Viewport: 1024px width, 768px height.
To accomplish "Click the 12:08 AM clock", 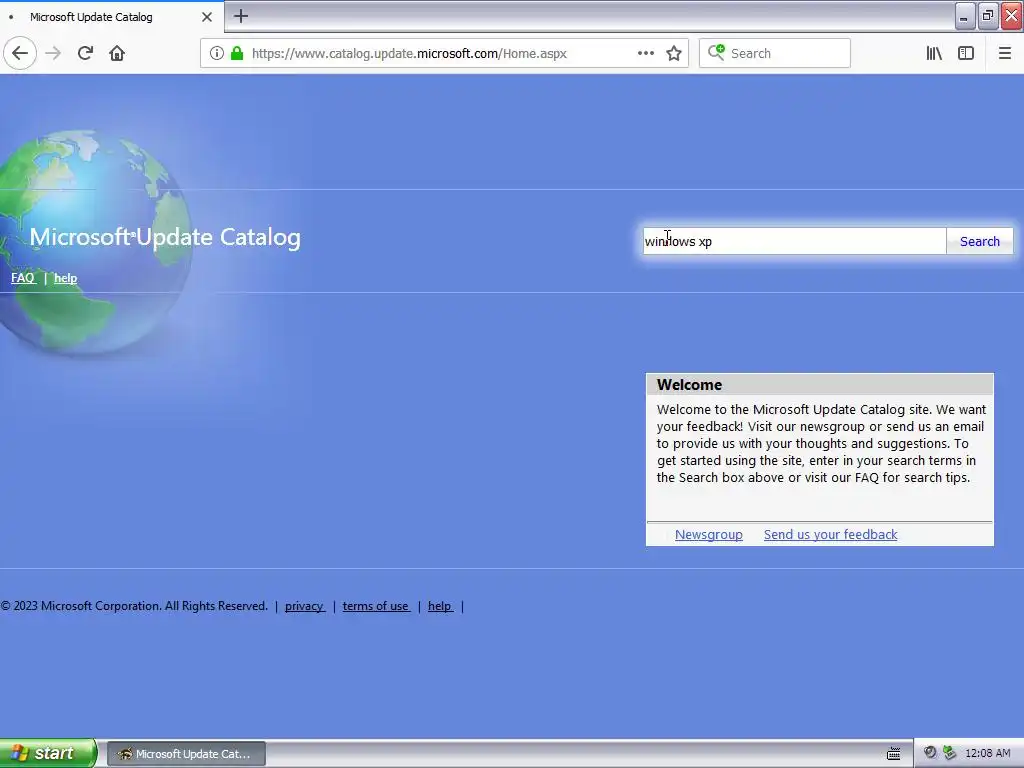I will [987, 754].
